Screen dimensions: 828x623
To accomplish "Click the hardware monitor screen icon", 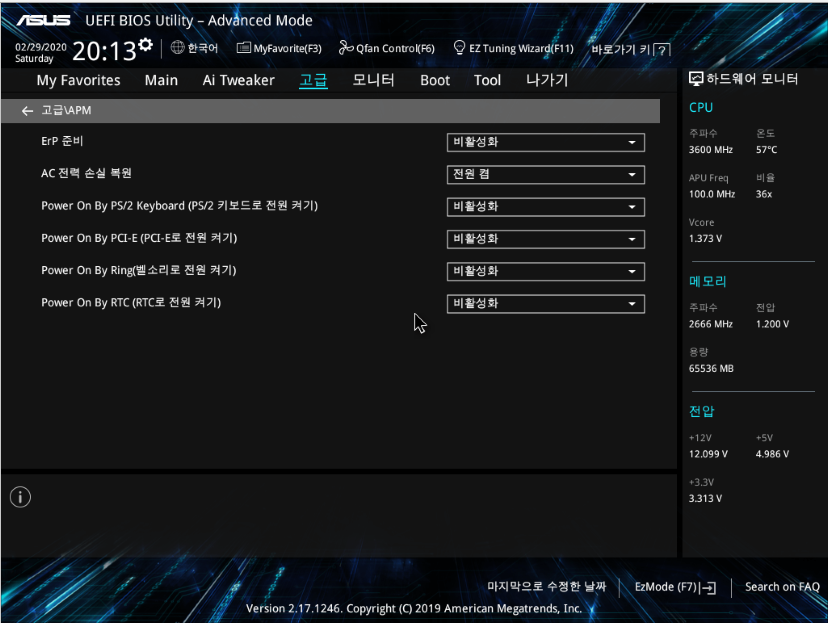I will 696,79.
